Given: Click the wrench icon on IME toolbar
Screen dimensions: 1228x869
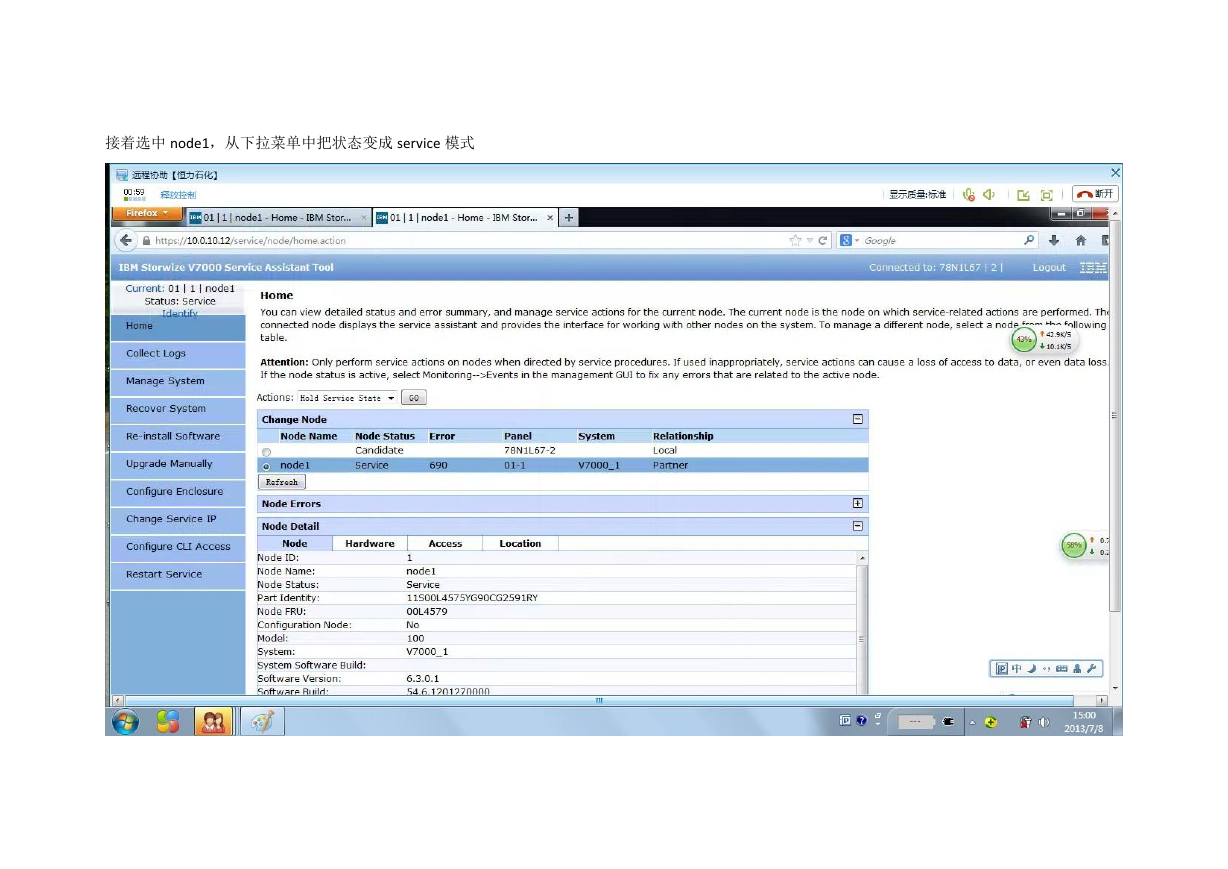Looking at the screenshot, I should click(1092, 669).
